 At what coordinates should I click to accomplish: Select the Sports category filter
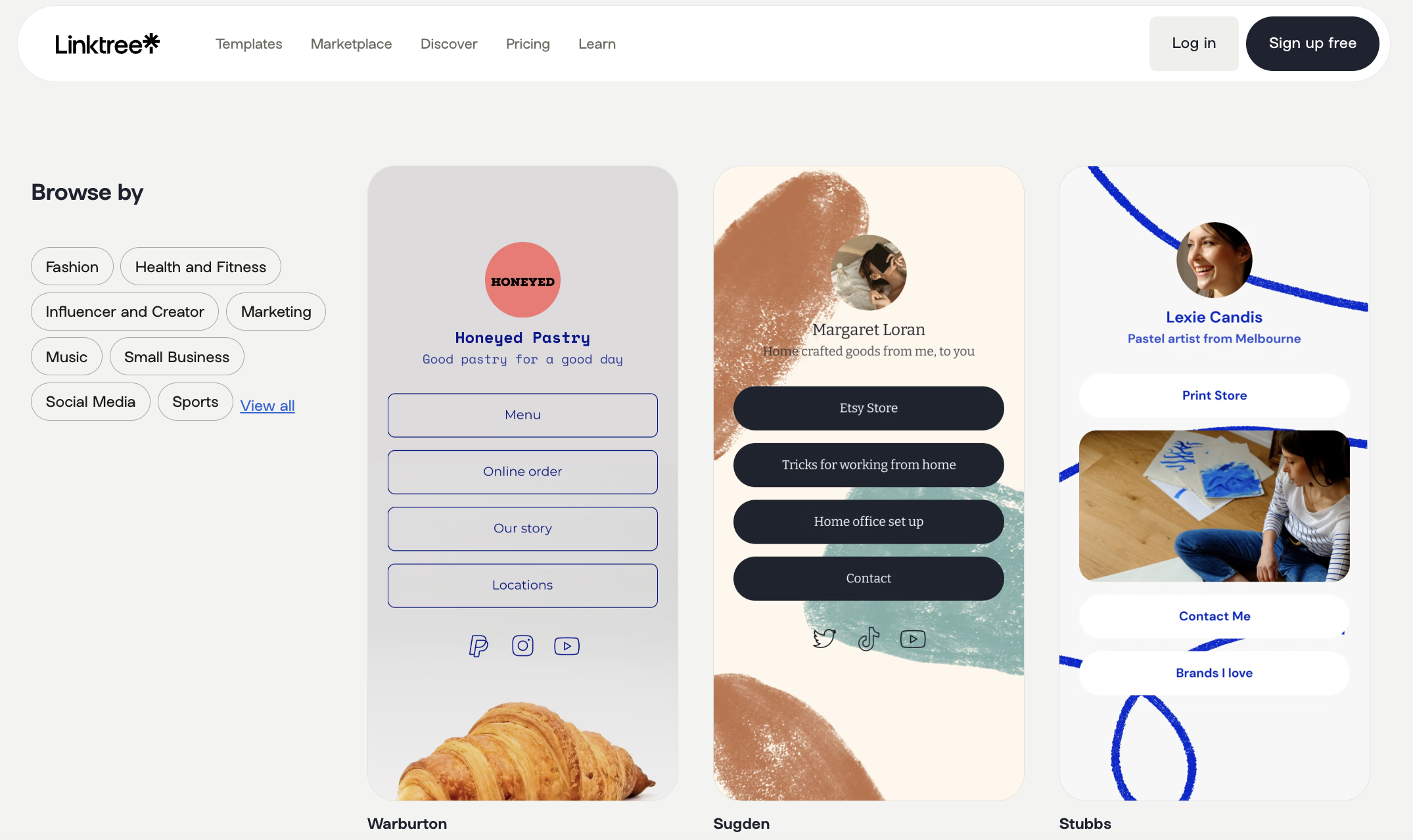pyautogui.click(x=195, y=401)
